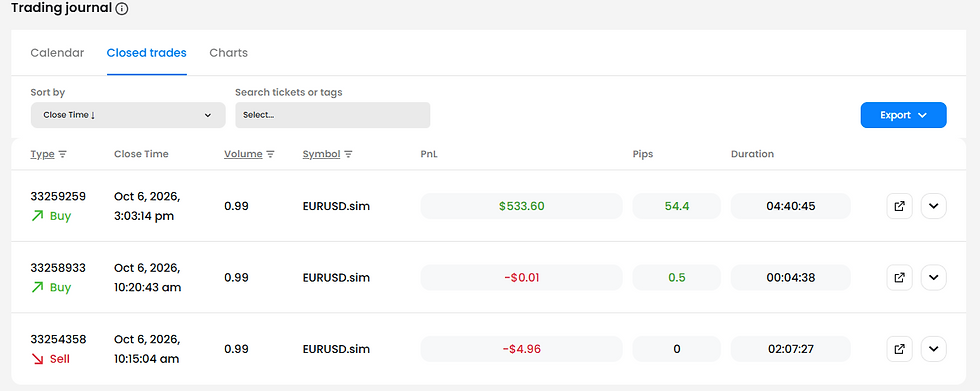Open external link for trade 33259259

pos(899,206)
